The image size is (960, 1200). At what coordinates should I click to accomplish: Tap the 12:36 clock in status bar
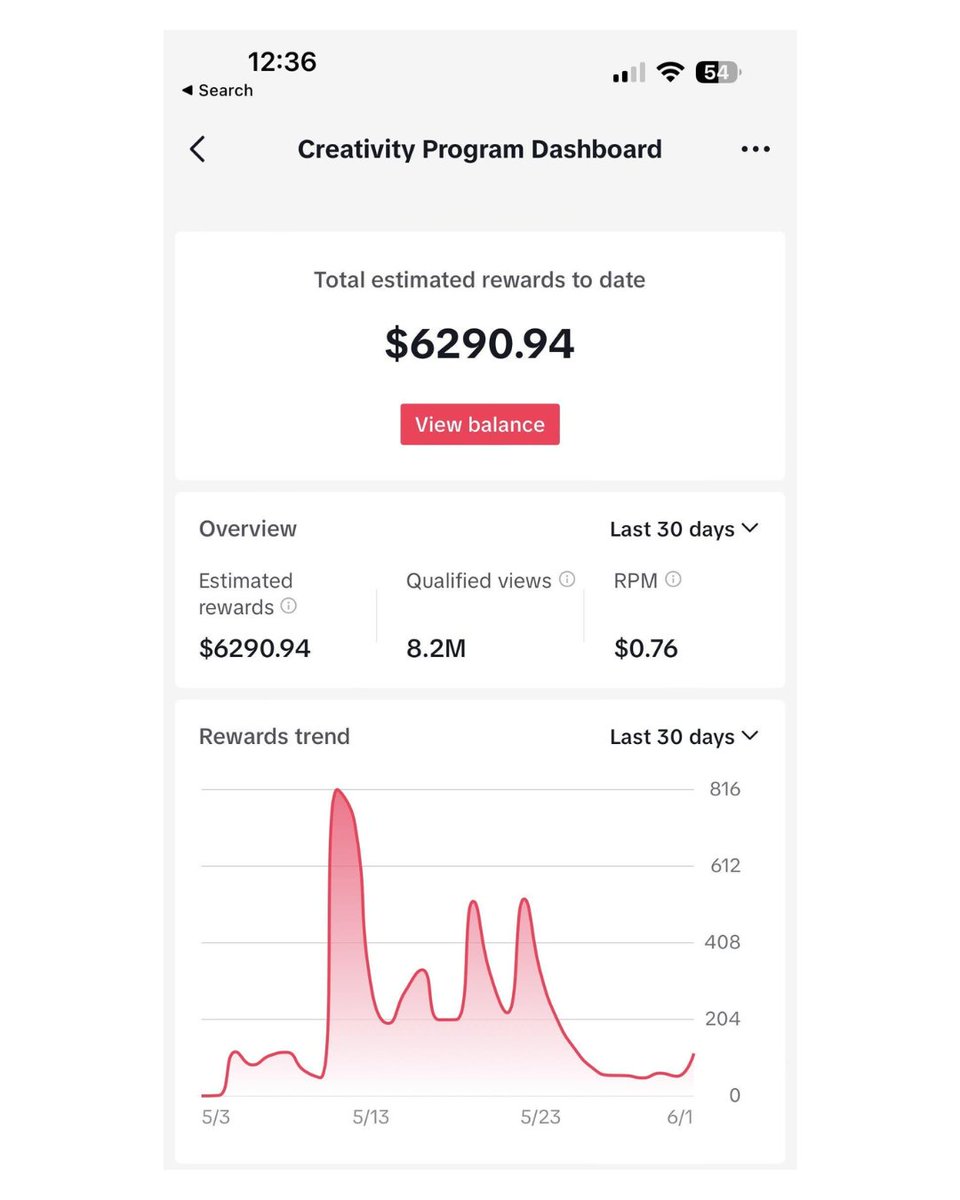tap(282, 62)
